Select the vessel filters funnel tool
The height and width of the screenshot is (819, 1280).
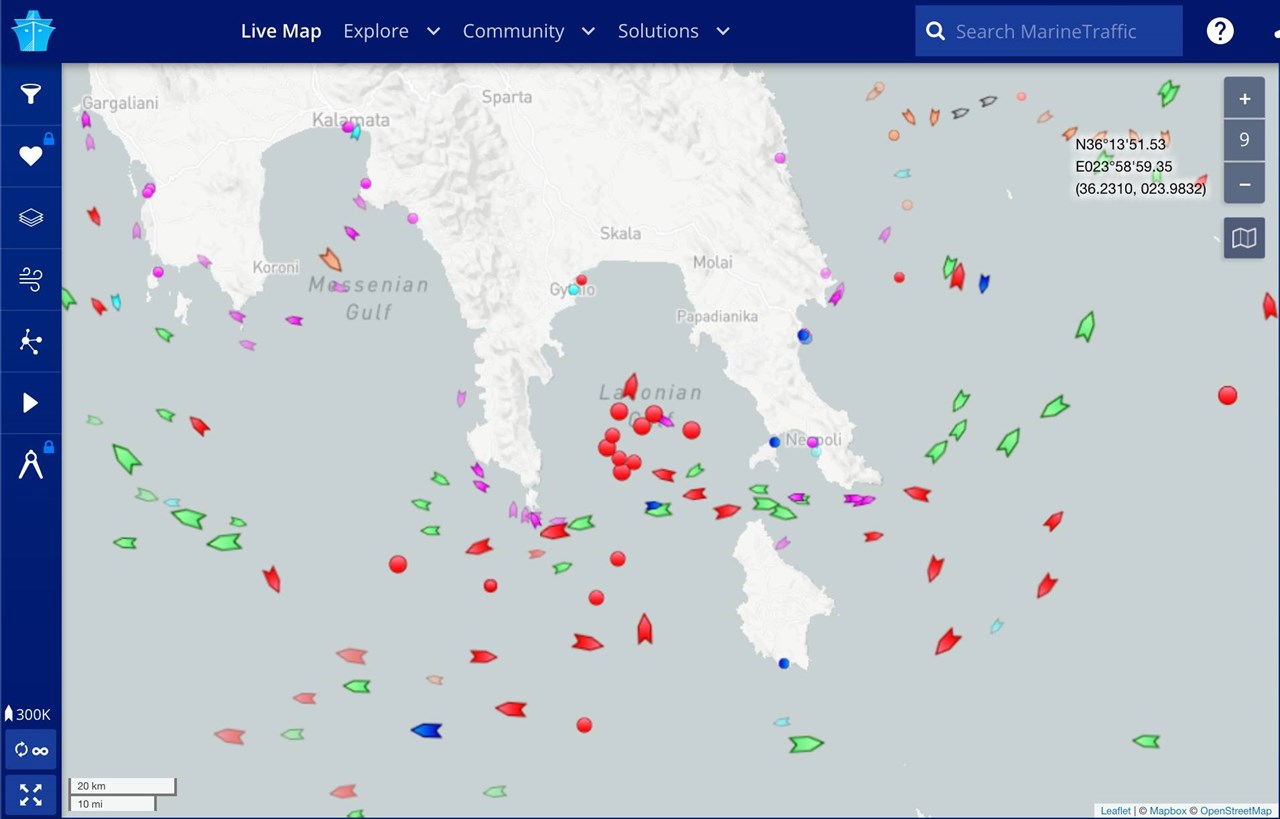pos(30,95)
